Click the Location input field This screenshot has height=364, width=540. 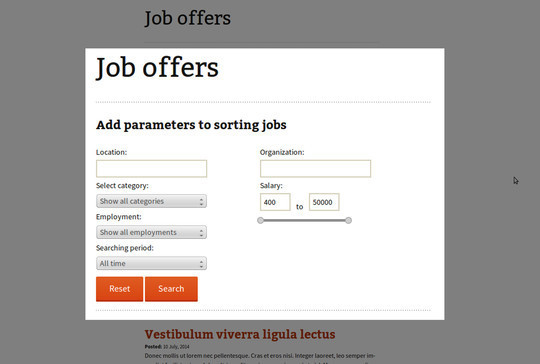tap(151, 168)
